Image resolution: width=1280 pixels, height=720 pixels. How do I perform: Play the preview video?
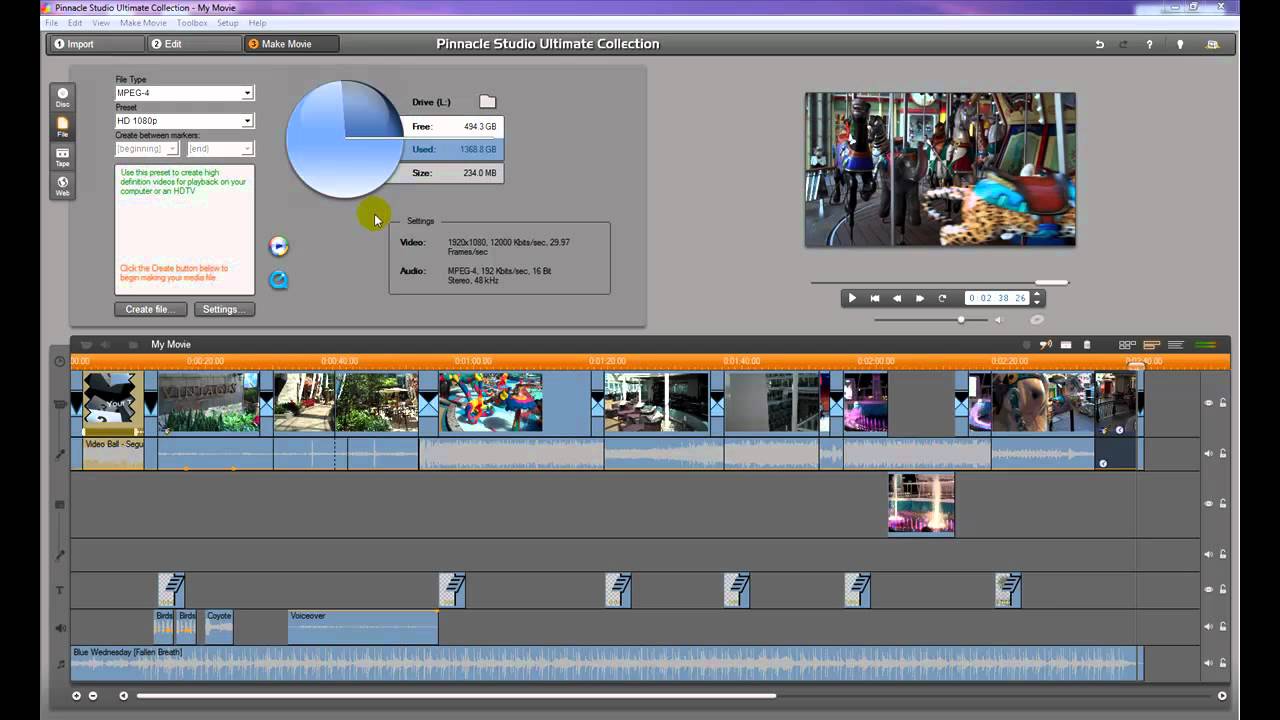click(x=852, y=298)
